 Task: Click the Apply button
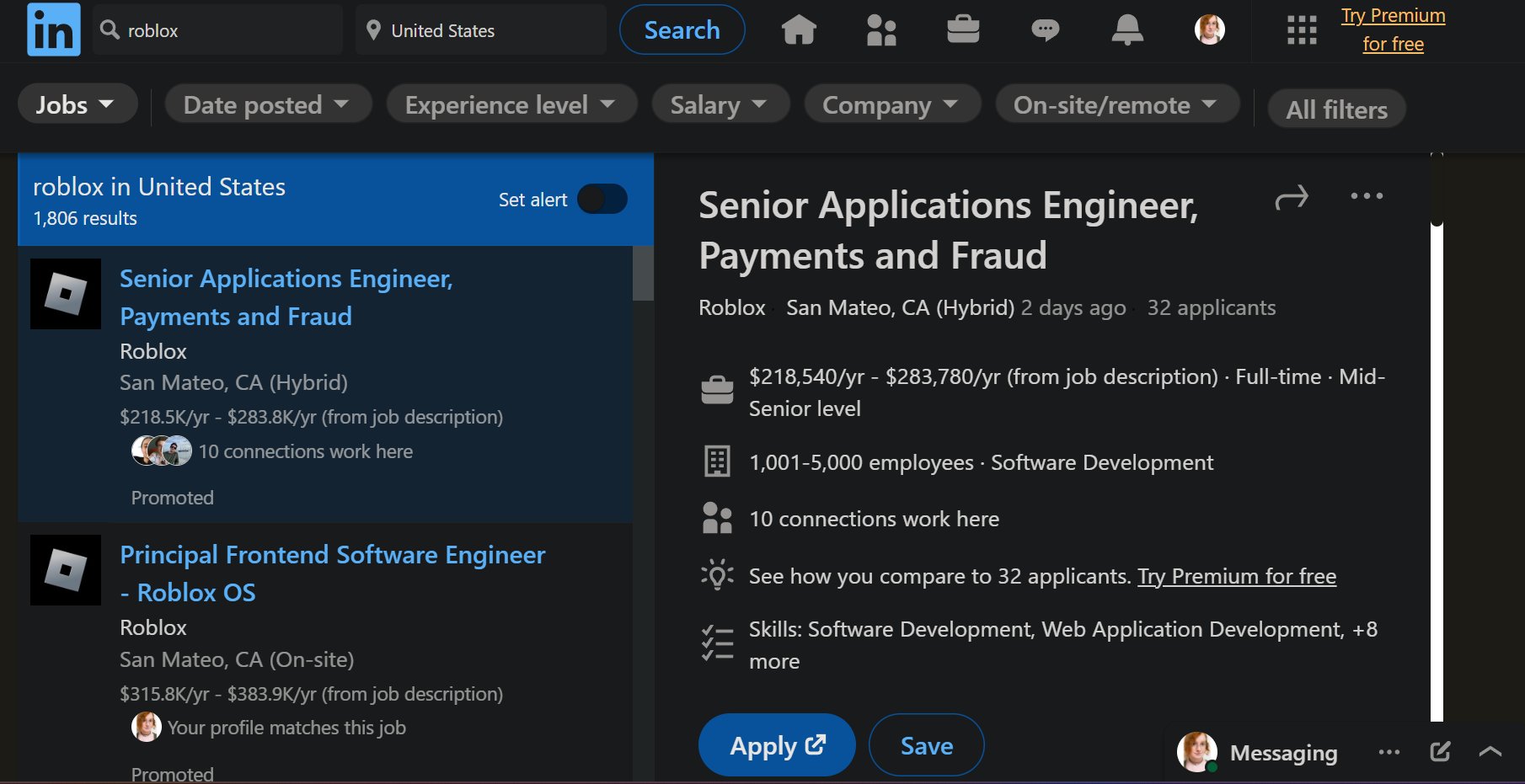click(x=777, y=745)
